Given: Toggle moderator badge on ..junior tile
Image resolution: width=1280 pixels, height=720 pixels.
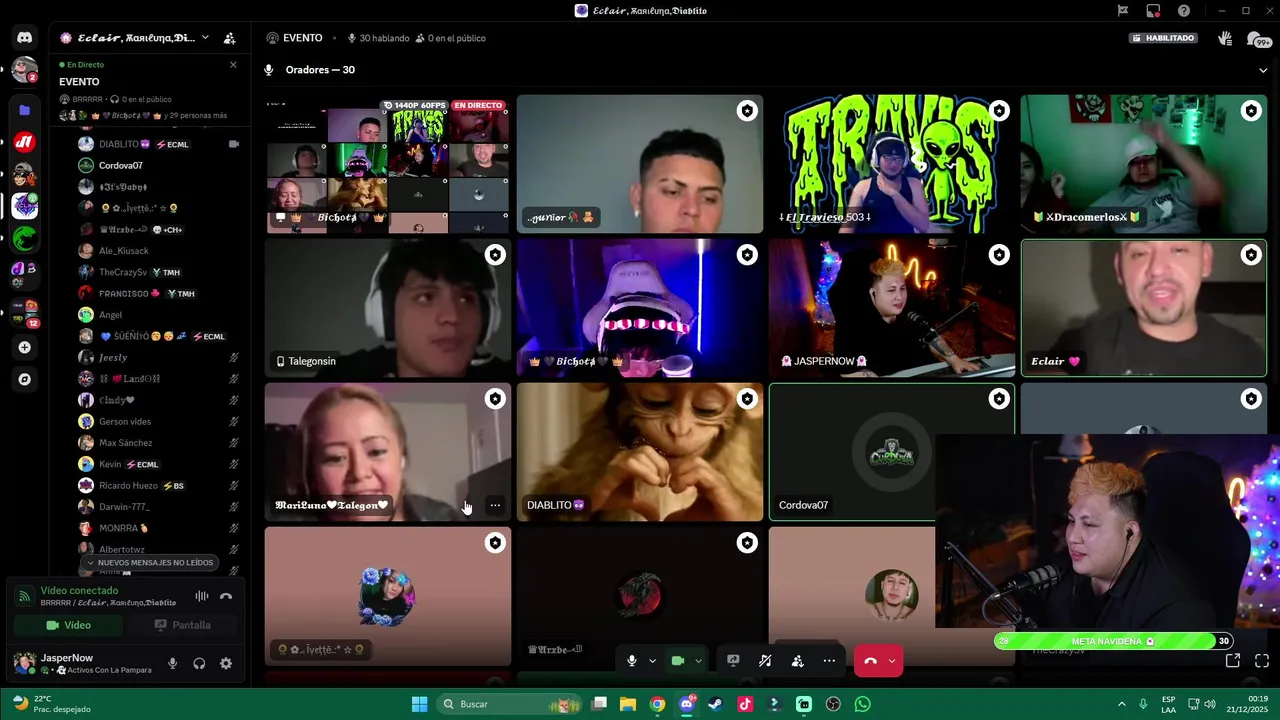Looking at the screenshot, I should [747, 111].
